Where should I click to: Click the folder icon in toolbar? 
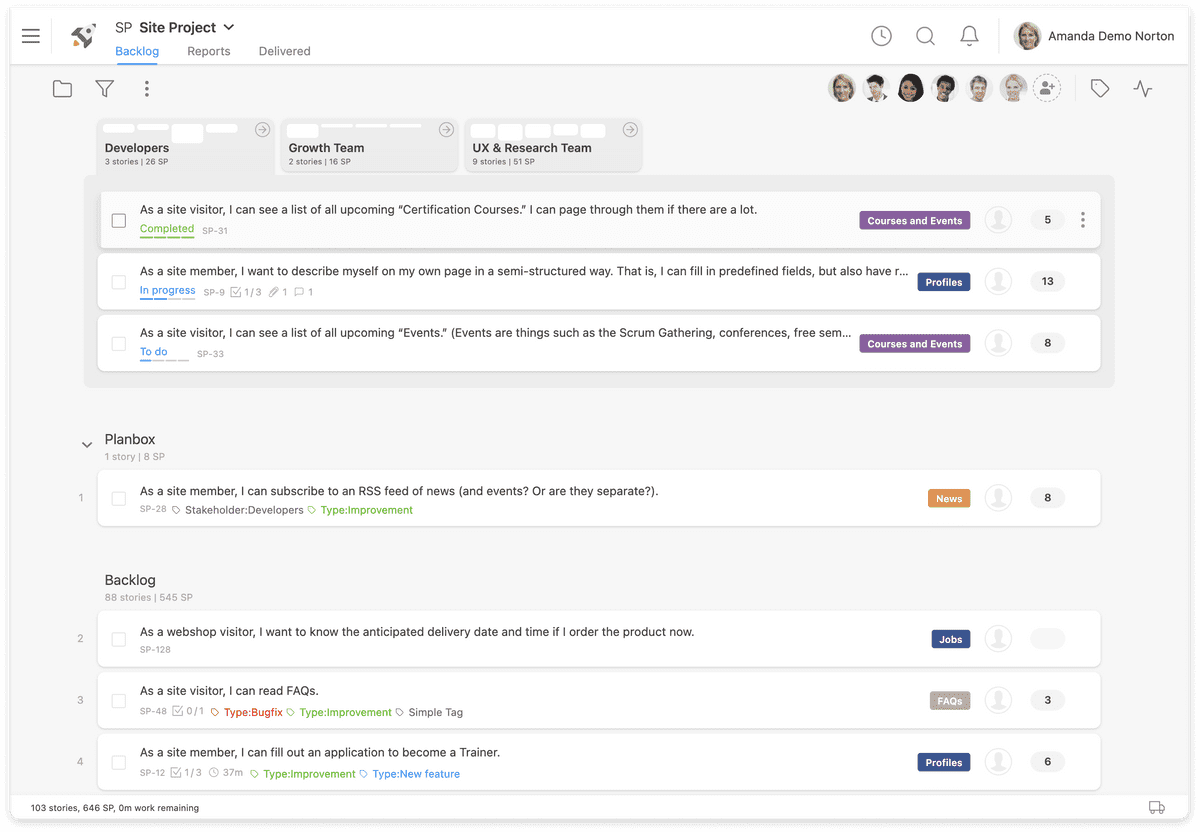(62, 89)
